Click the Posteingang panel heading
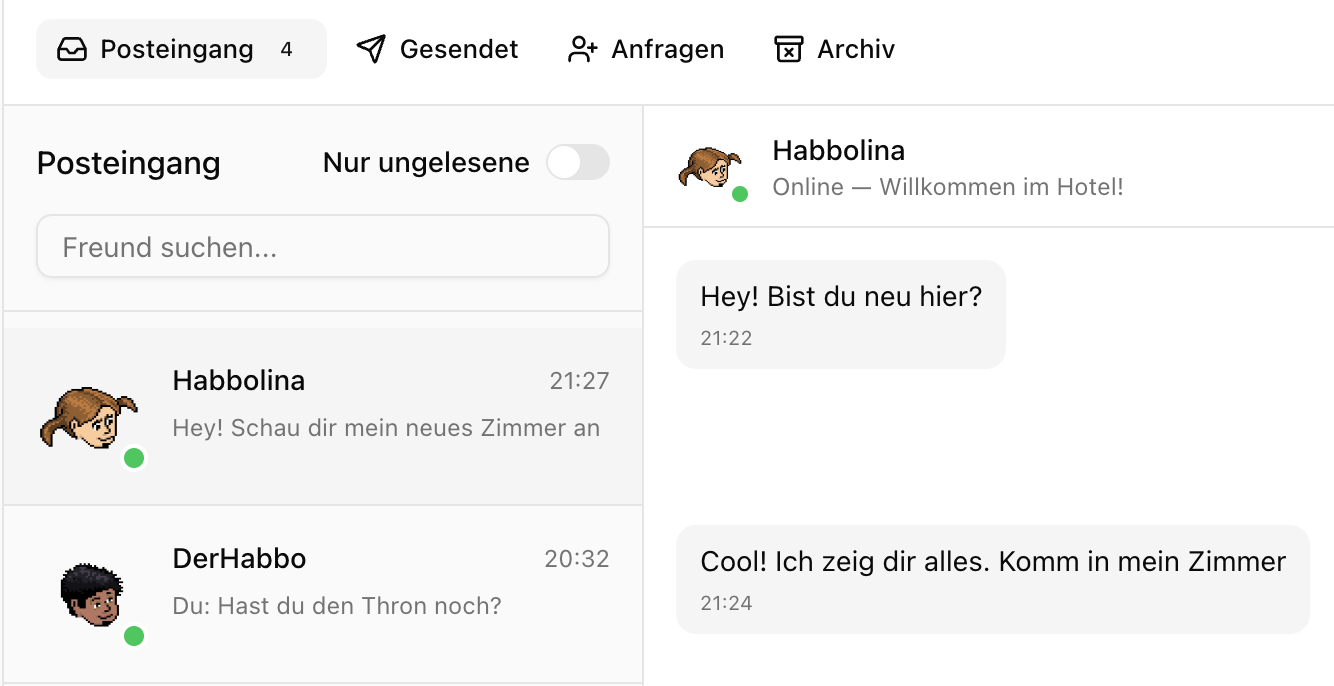 coord(128,163)
